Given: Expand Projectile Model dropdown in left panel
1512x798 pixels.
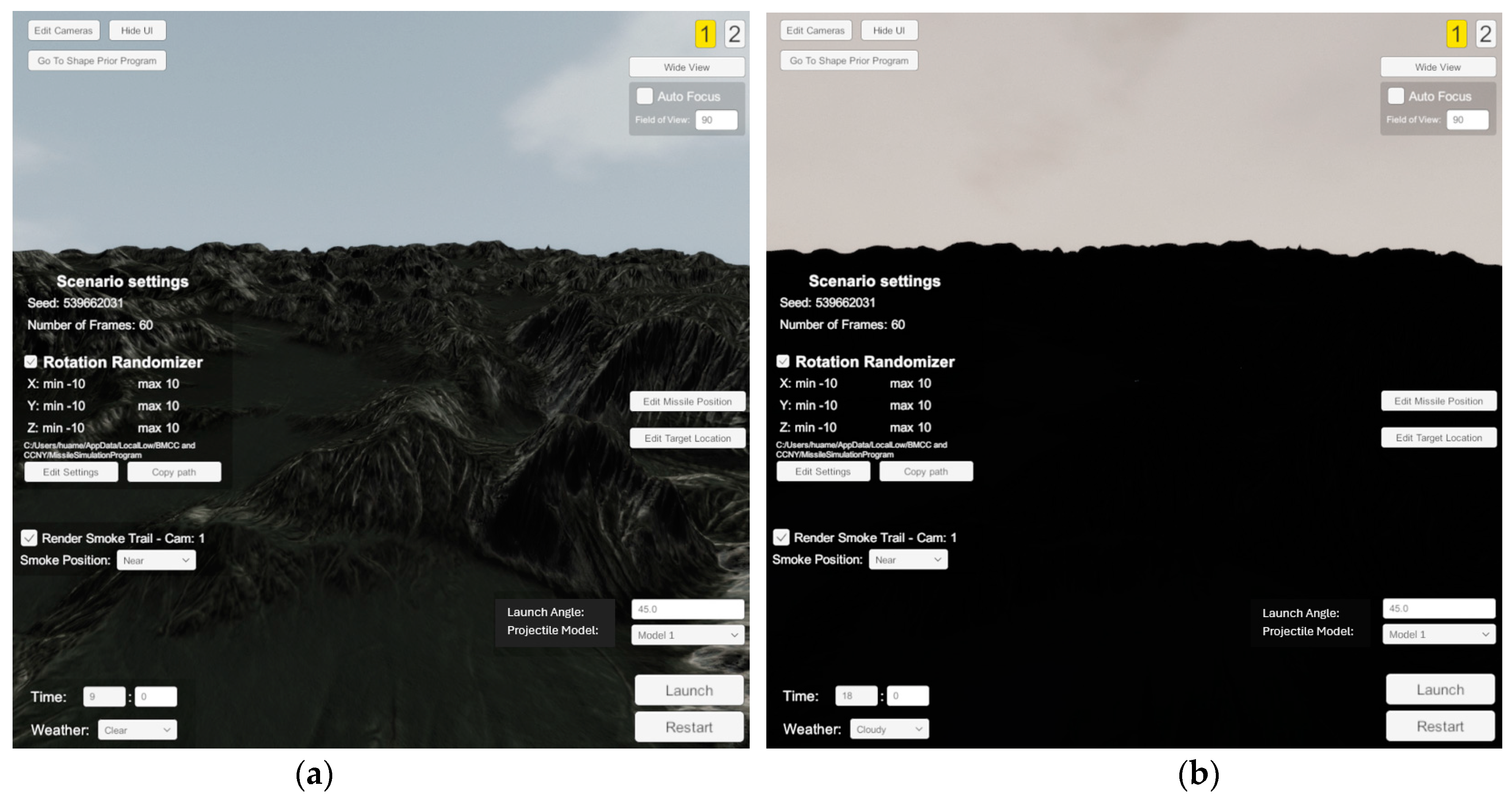Looking at the screenshot, I should pyautogui.click(x=687, y=635).
